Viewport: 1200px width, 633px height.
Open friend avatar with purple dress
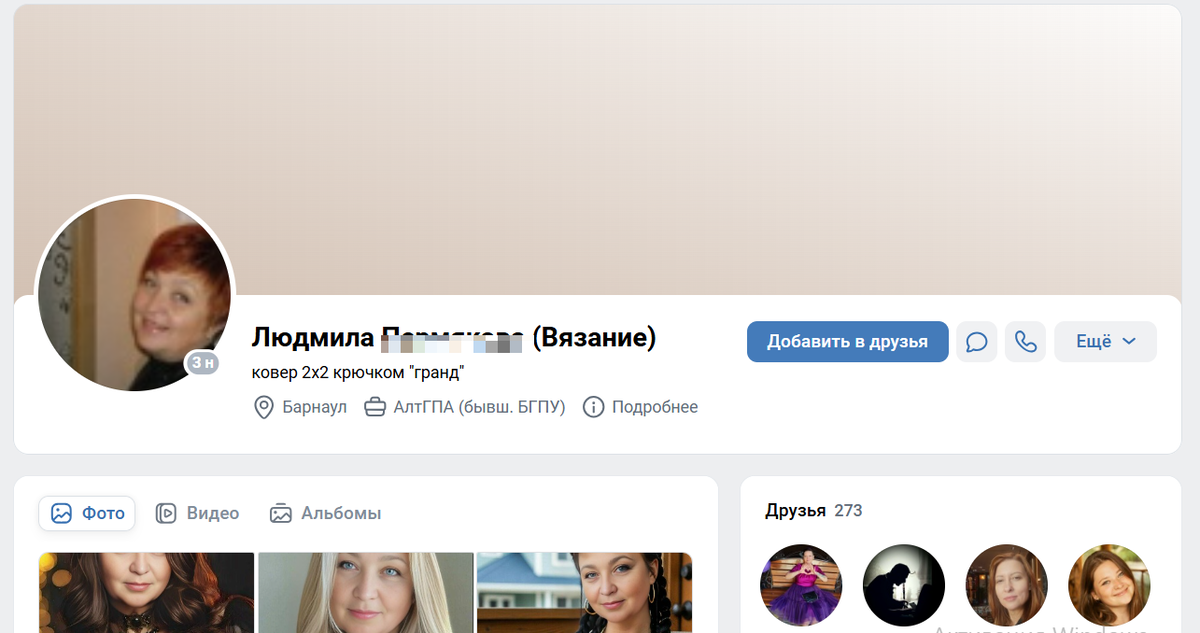[801, 585]
